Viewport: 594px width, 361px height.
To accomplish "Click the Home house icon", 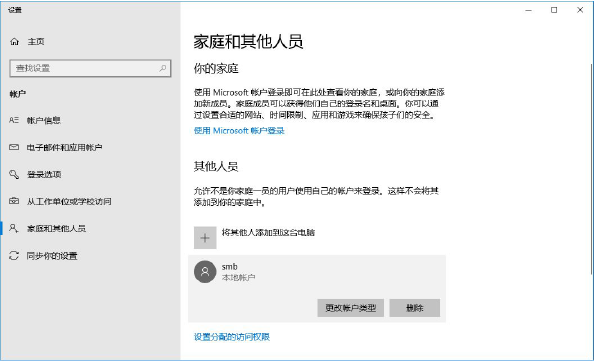I will (x=14, y=42).
